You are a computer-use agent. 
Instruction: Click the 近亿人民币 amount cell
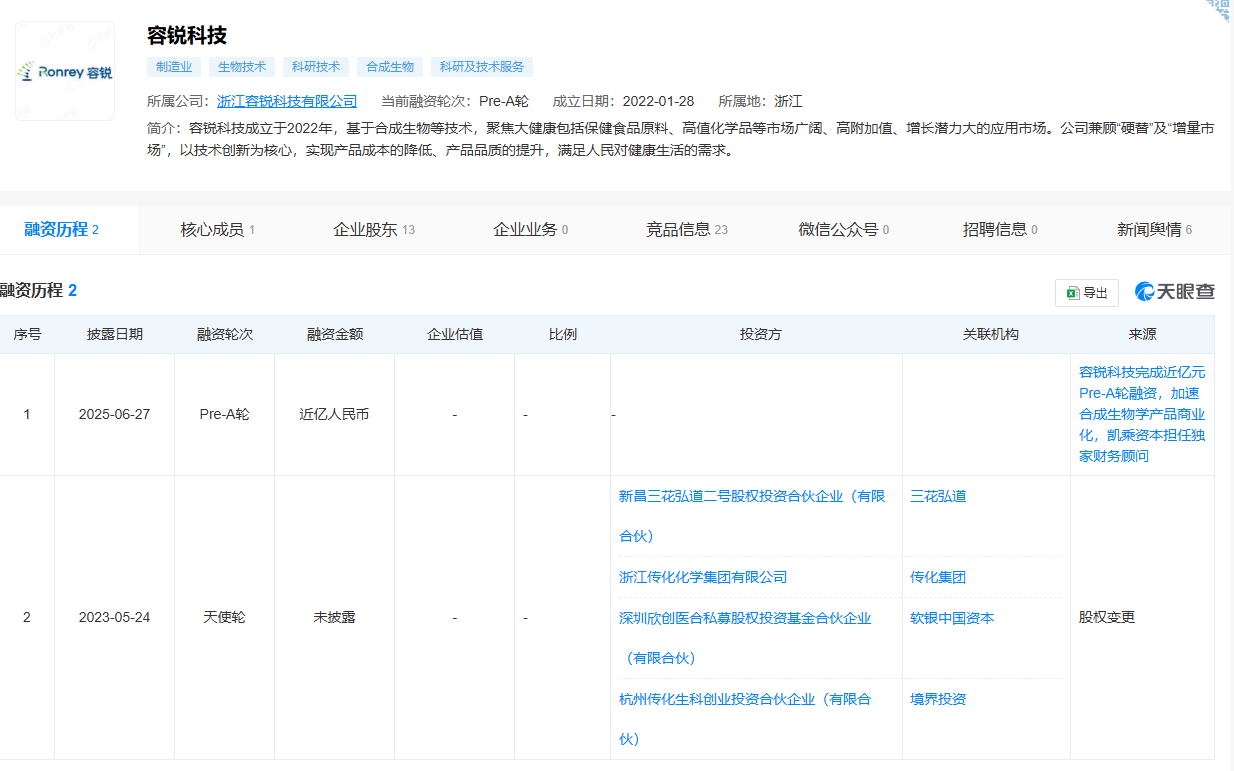pos(334,414)
